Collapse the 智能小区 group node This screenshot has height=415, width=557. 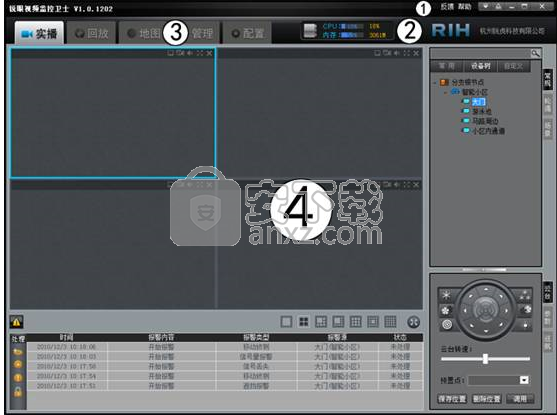[445, 92]
